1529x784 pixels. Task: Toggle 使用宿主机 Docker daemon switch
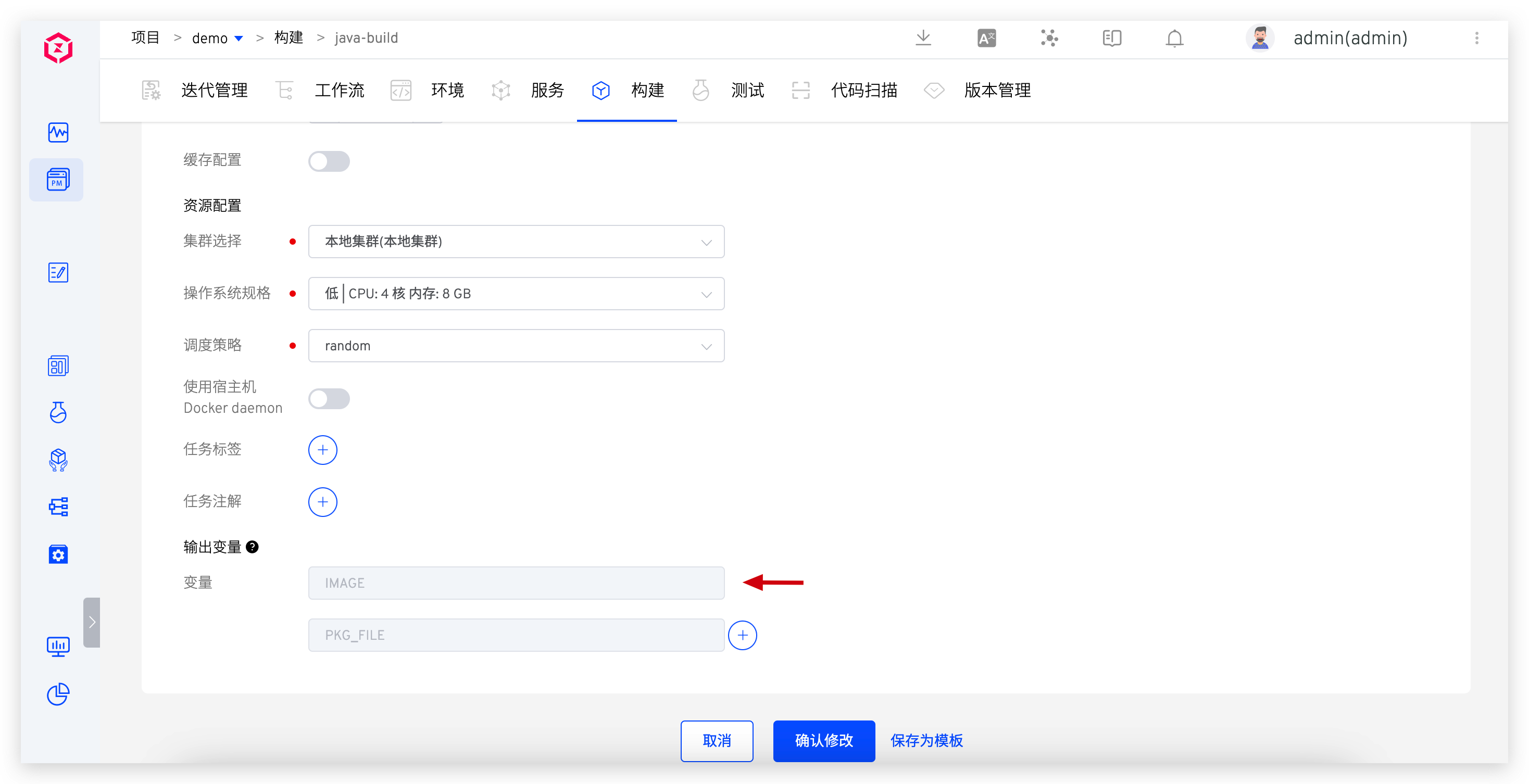pos(329,398)
